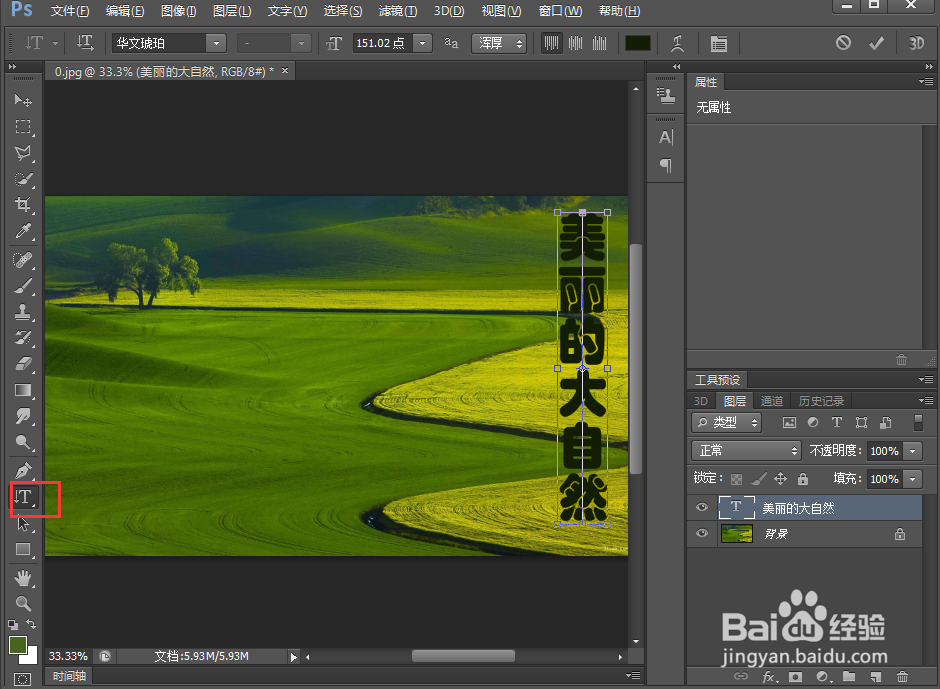Open the font size dropdown arrow

point(423,43)
